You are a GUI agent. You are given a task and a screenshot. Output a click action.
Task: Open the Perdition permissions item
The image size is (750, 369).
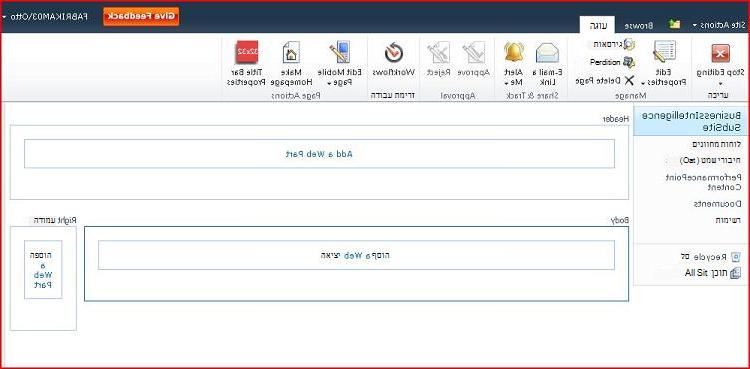612,62
